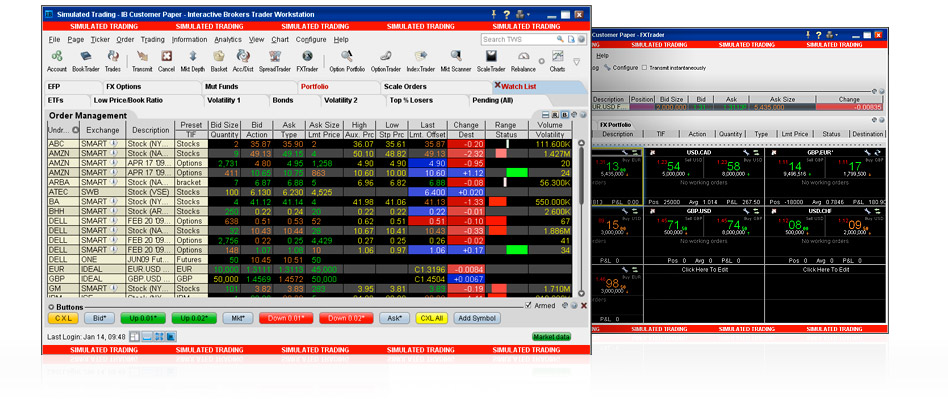Click the orange CXL button
948x405 pixels.
tap(63, 318)
